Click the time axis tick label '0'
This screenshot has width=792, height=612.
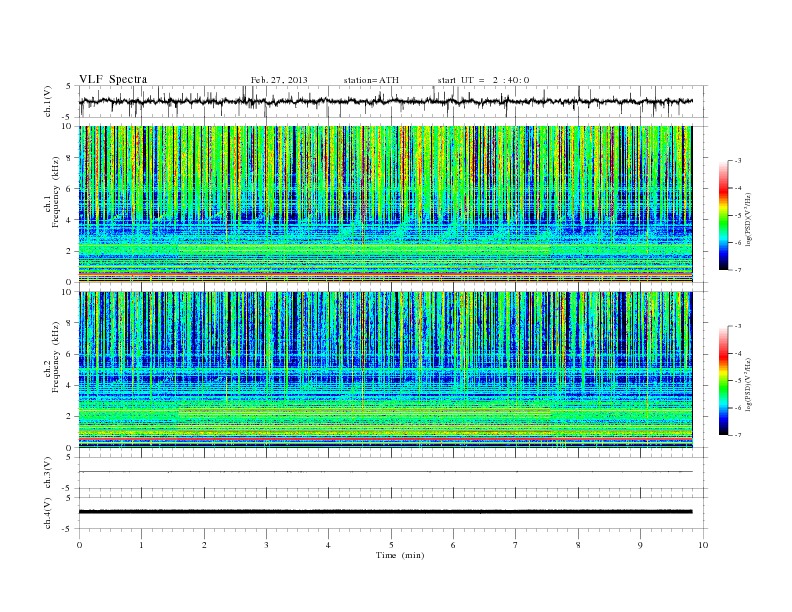click(79, 545)
